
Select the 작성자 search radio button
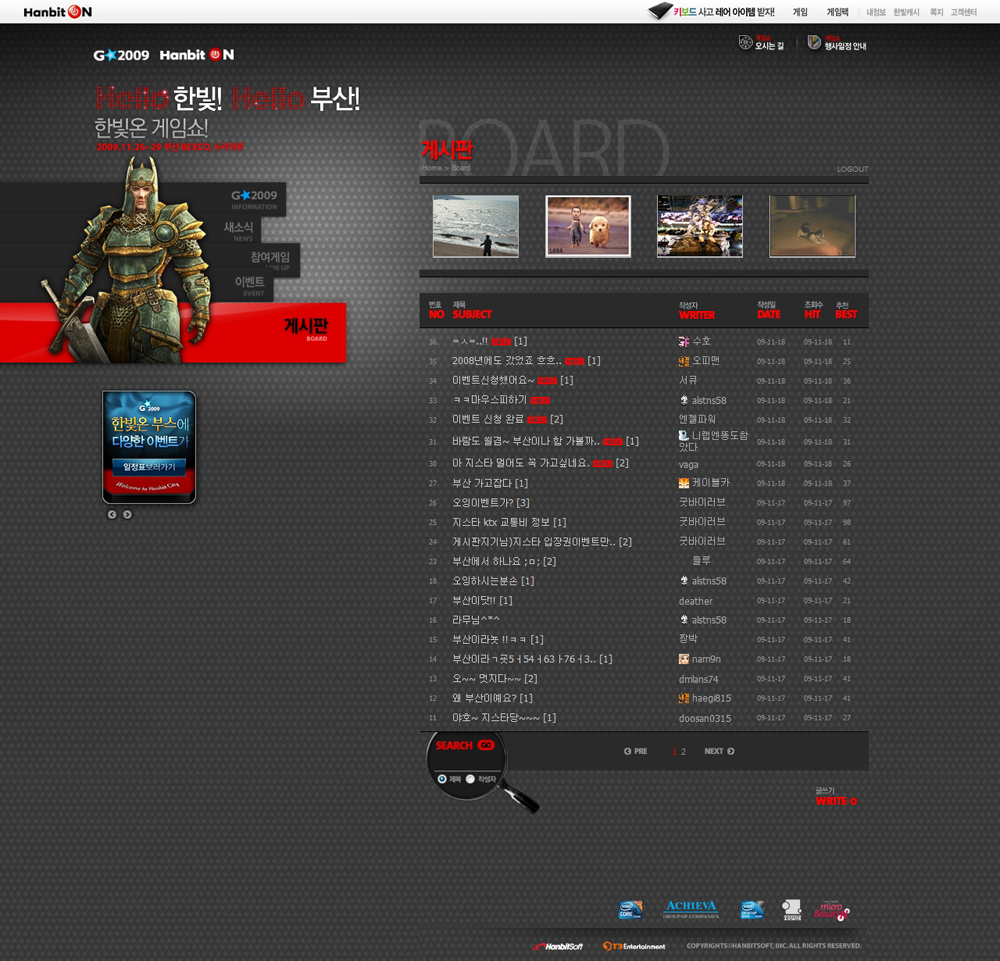(470, 779)
